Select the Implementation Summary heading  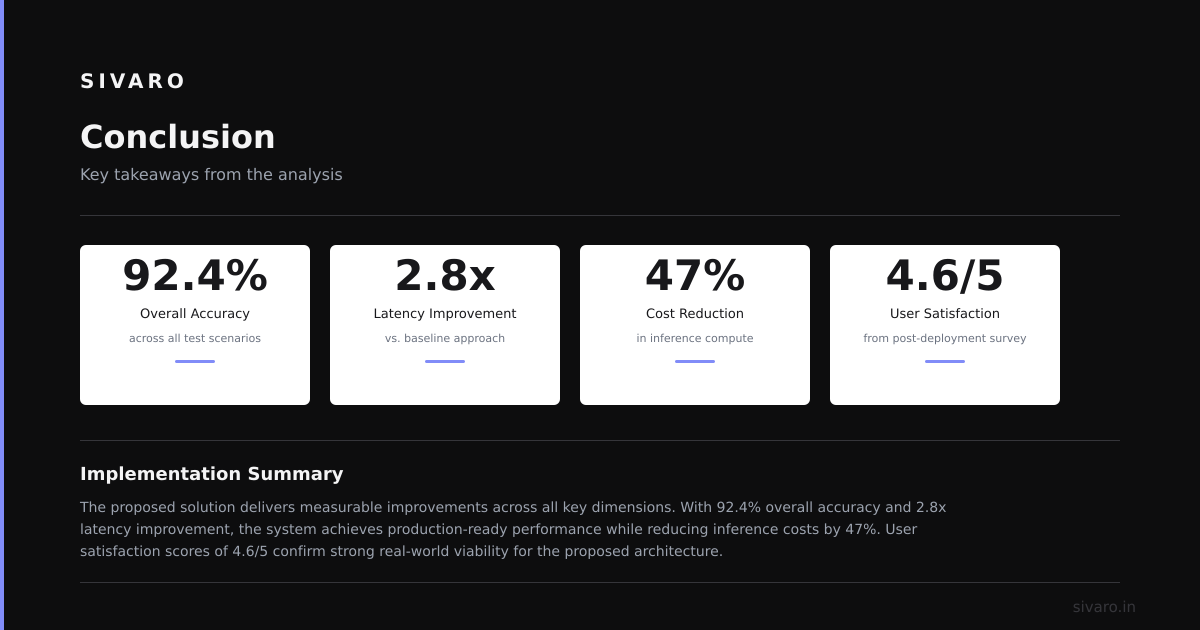coord(211,474)
